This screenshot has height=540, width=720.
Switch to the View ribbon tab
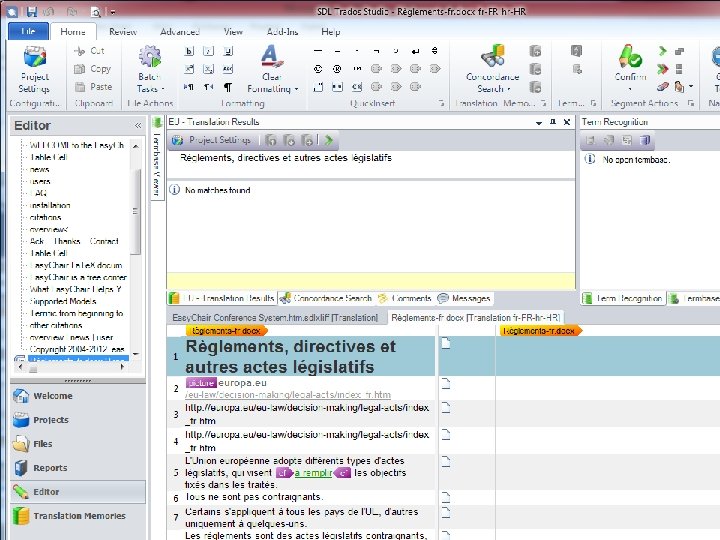[233, 32]
